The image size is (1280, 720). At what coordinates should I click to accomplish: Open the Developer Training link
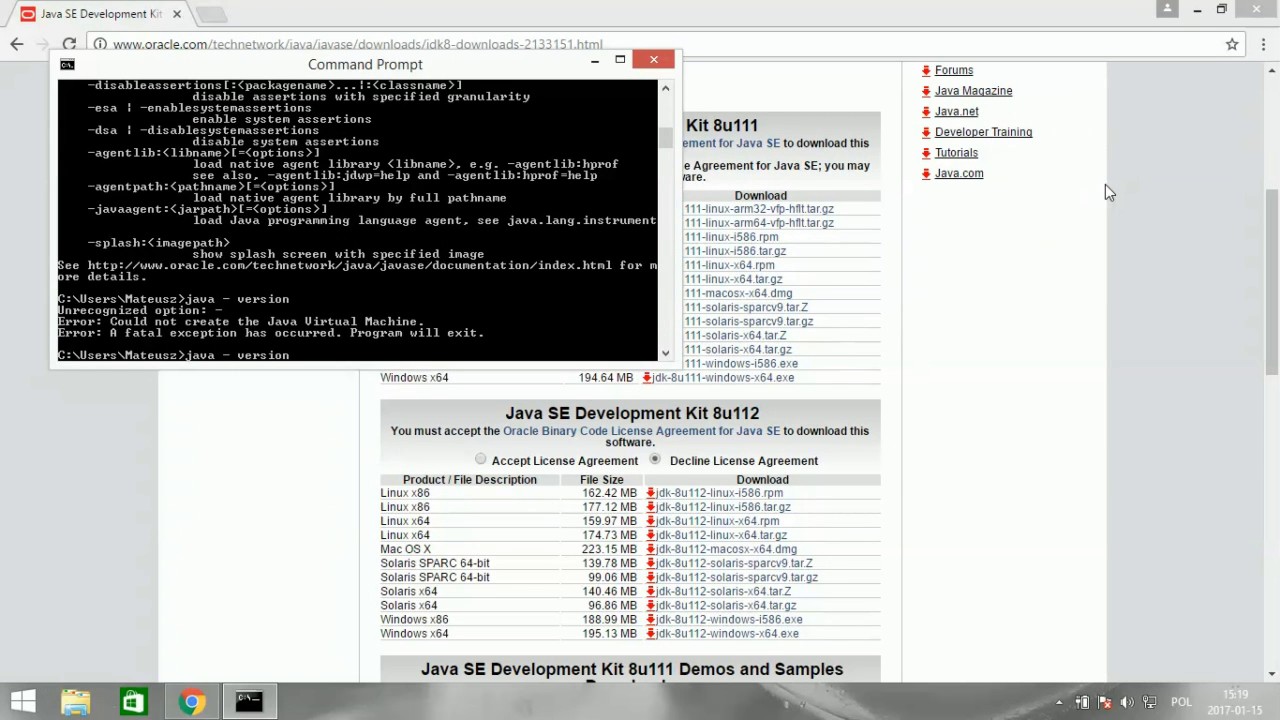(x=983, y=132)
